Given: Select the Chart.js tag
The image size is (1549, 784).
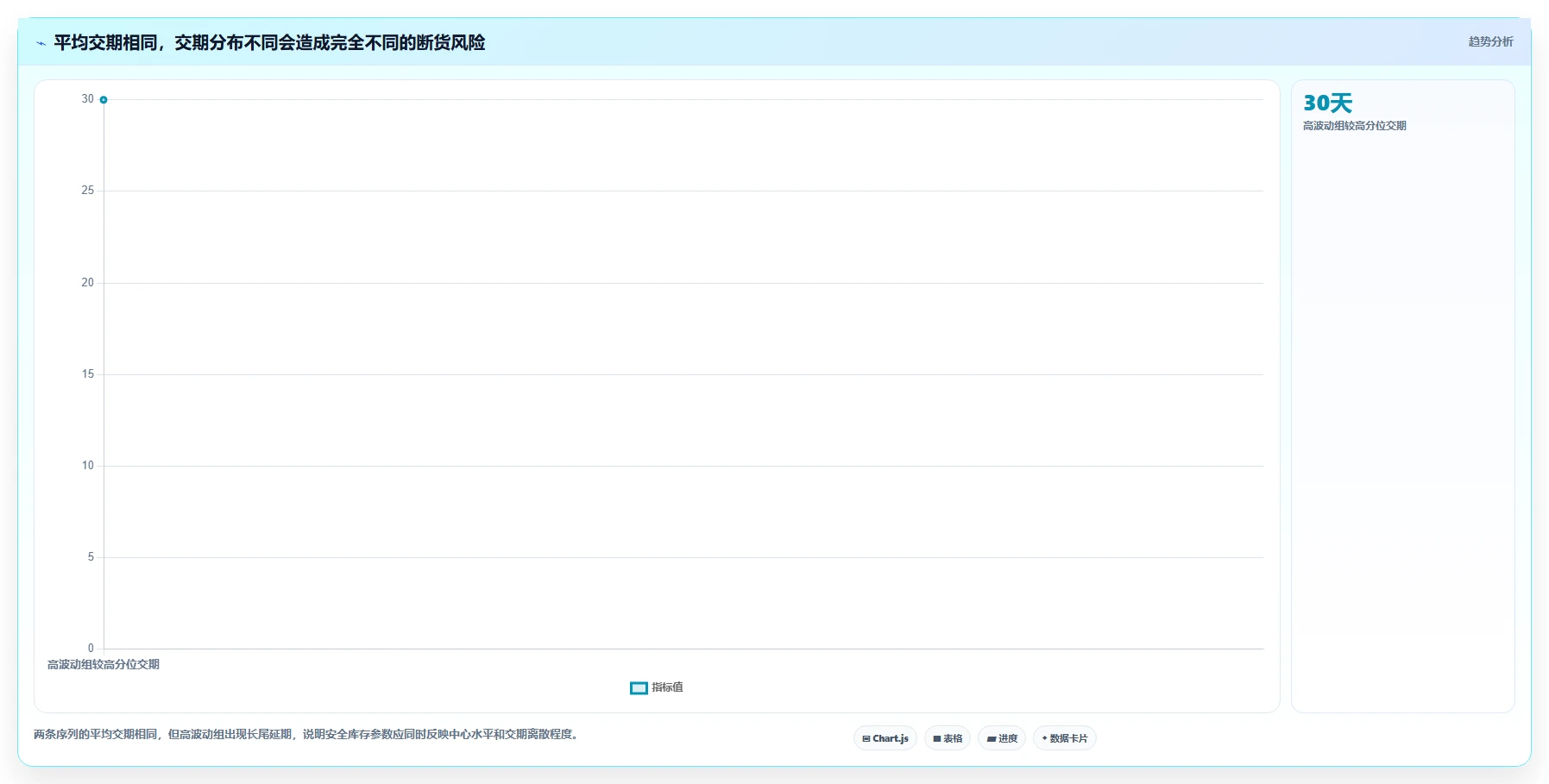Looking at the screenshot, I should click(x=885, y=738).
